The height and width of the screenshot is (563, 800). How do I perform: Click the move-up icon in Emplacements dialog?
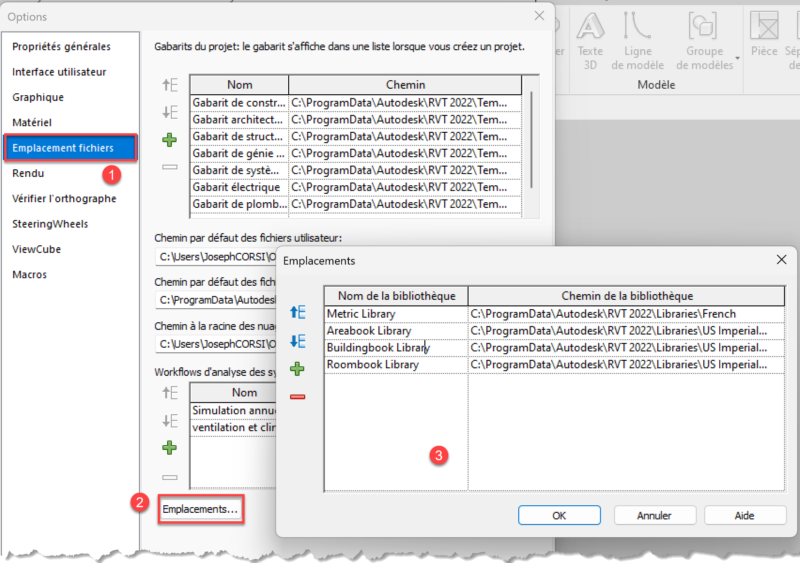[297, 313]
